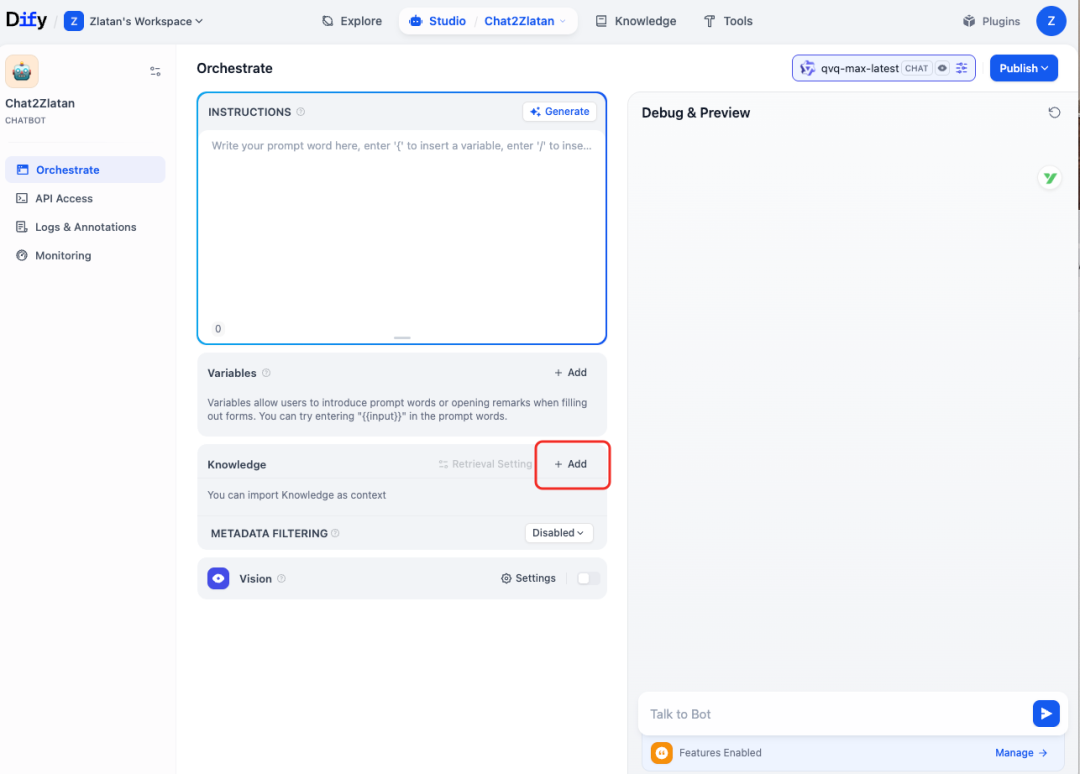Click the sidebar collapse settings icon
1080x774 pixels.
click(155, 71)
